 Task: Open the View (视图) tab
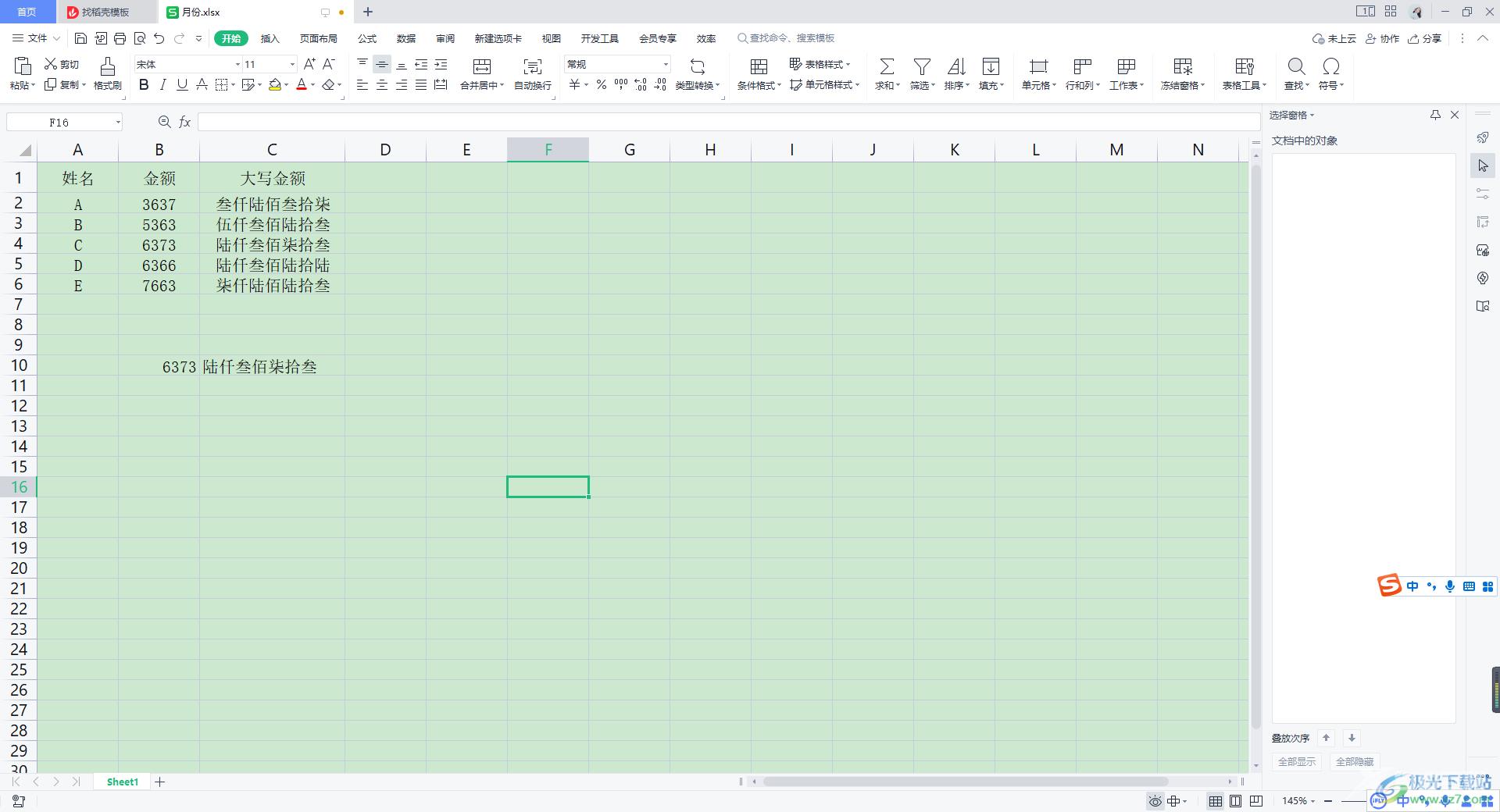[552, 38]
